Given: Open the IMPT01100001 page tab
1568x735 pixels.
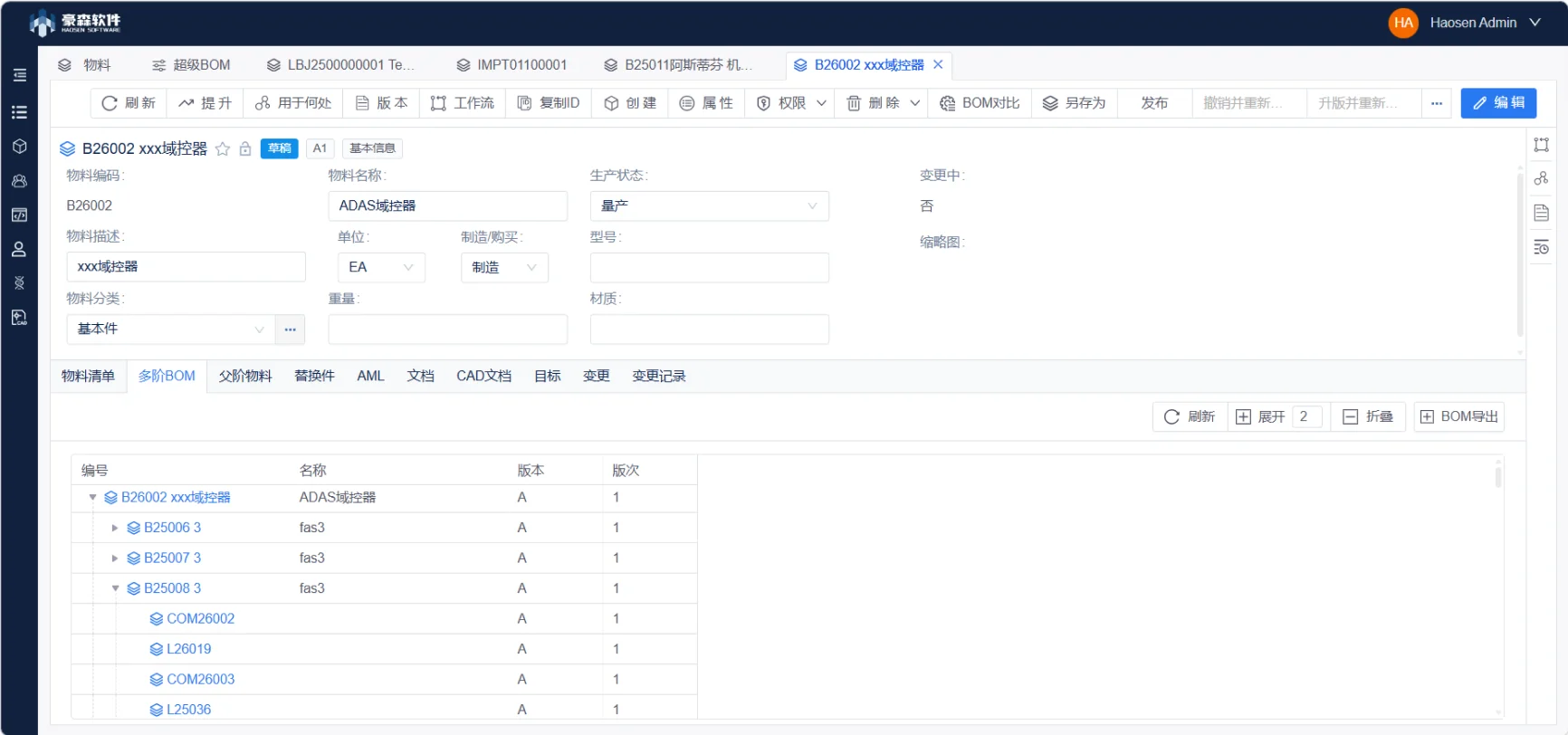Looking at the screenshot, I should tap(512, 65).
